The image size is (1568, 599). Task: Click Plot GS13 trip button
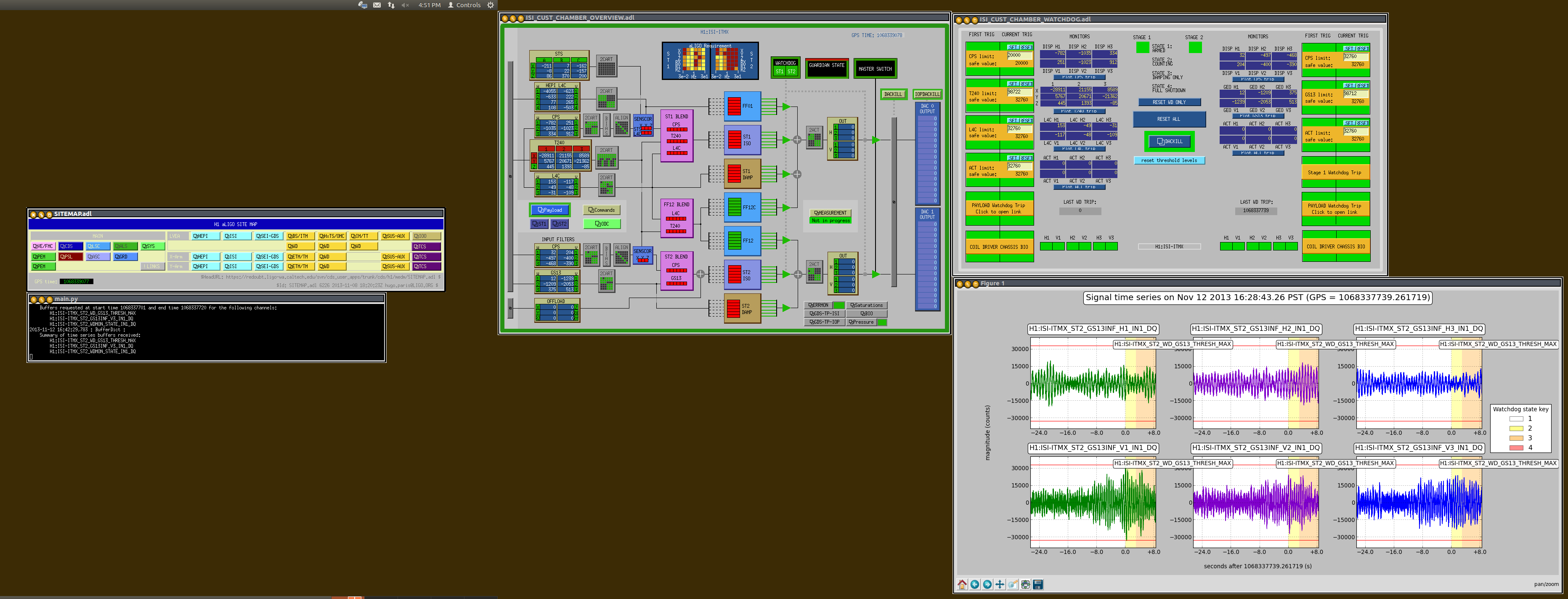pyautogui.click(x=1258, y=116)
